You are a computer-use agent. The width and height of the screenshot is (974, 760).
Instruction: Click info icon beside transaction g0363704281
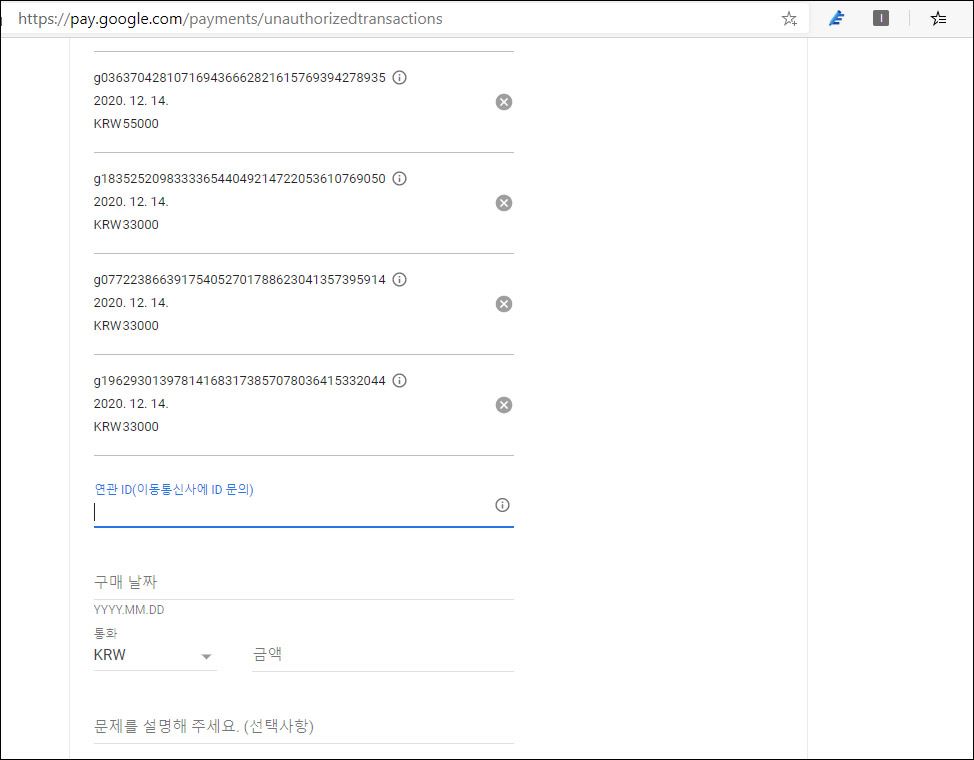pyautogui.click(x=399, y=78)
